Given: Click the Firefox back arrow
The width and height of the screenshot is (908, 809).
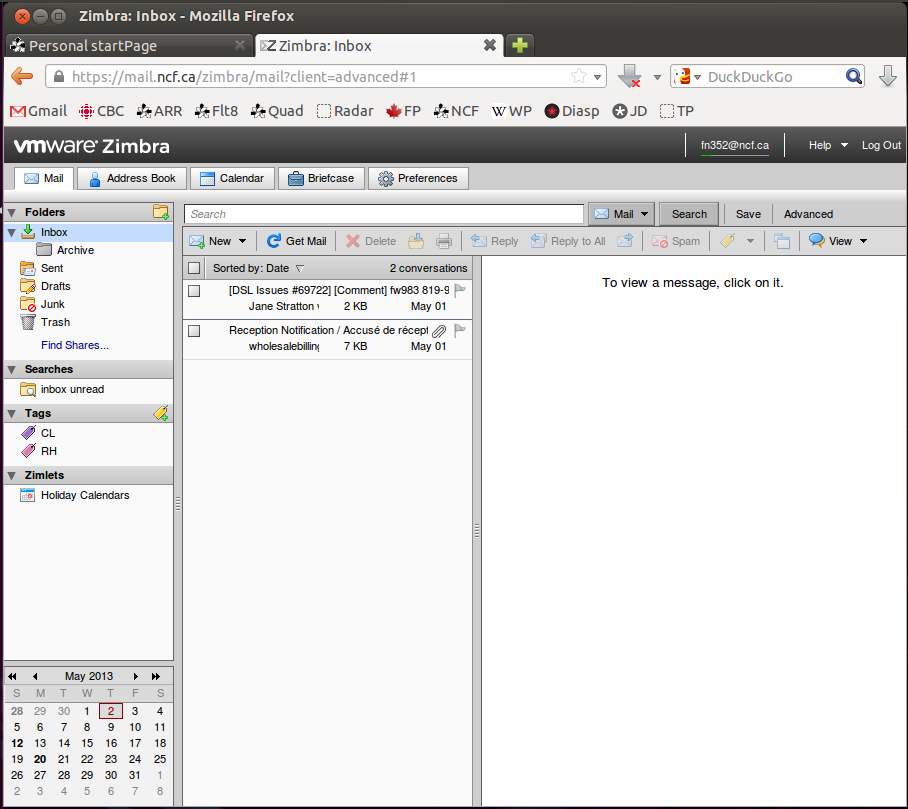Looking at the screenshot, I should coord(22,76).
